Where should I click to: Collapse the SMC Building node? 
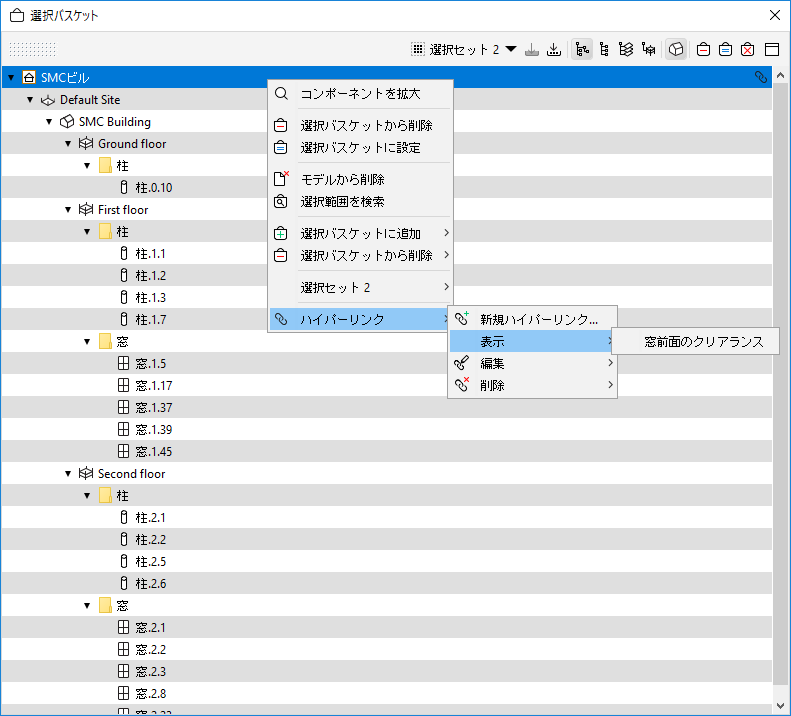click(49, 122)
